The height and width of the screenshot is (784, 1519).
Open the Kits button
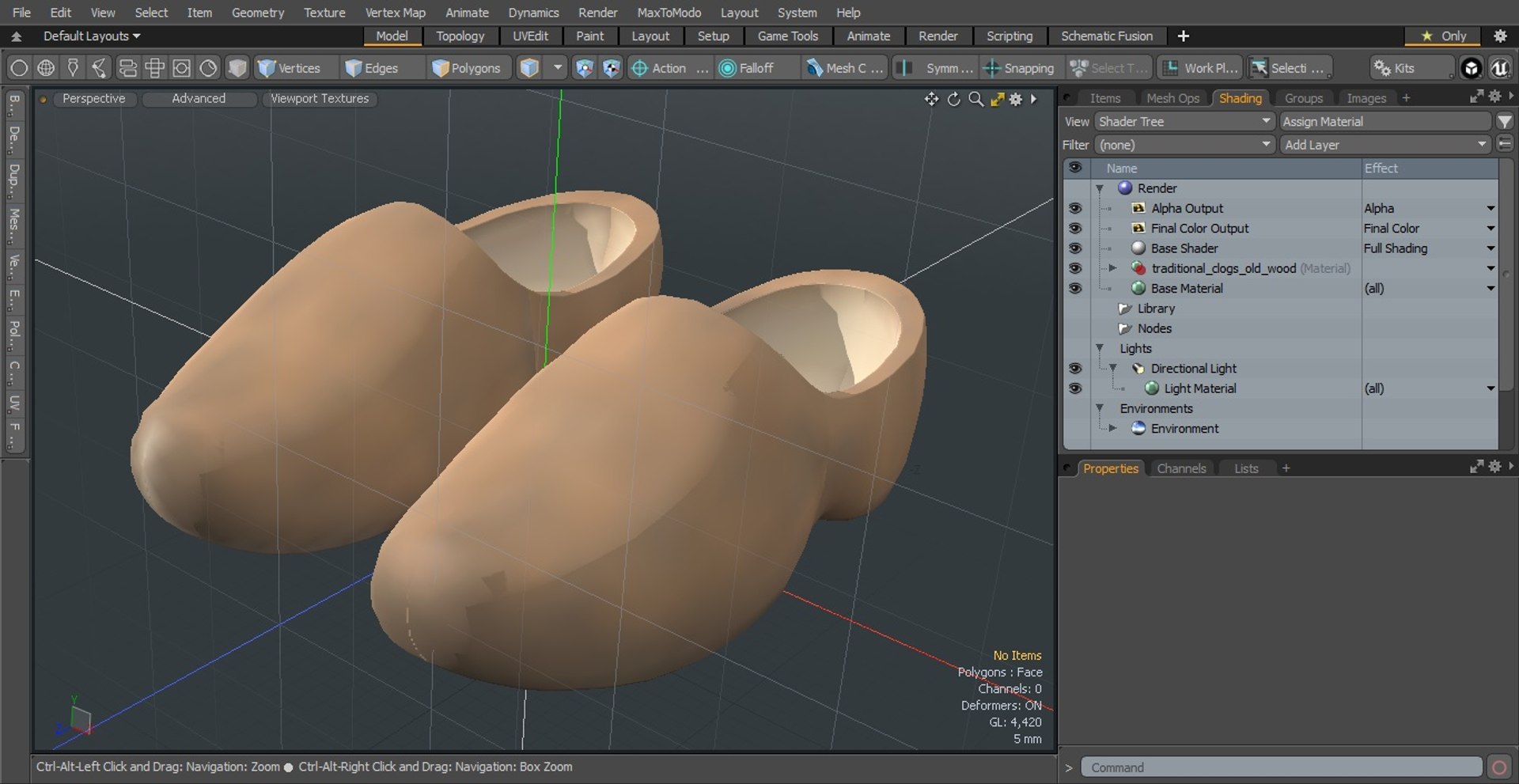(x=1395, y=68)
